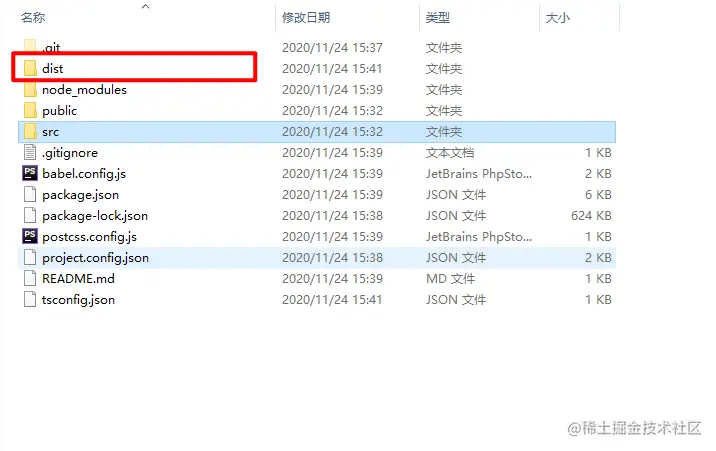Sort by 名称 column header
716x451 pixels.
pos(33,18)
